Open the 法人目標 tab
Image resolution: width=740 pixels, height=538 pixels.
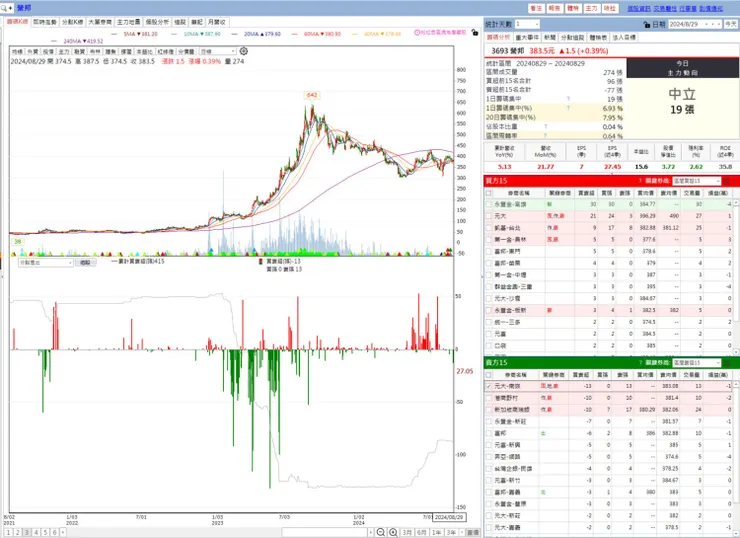pos(624,37)
